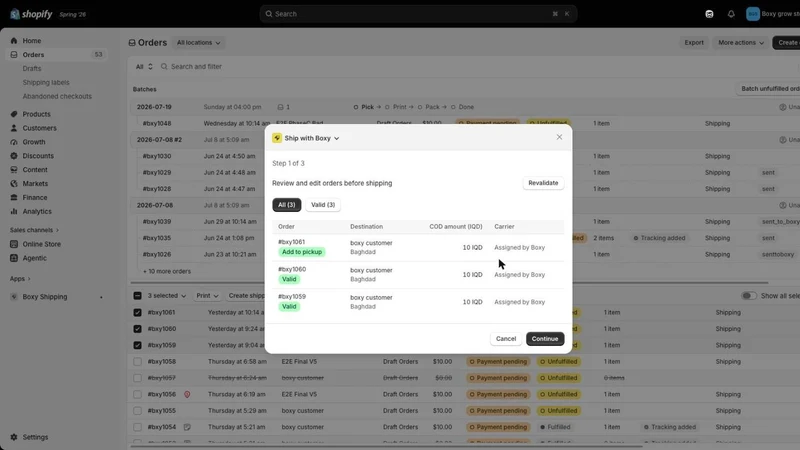This screenshot has width=800, height=450.
Task: Click the Continue button
Action: (x=545, y=339)
